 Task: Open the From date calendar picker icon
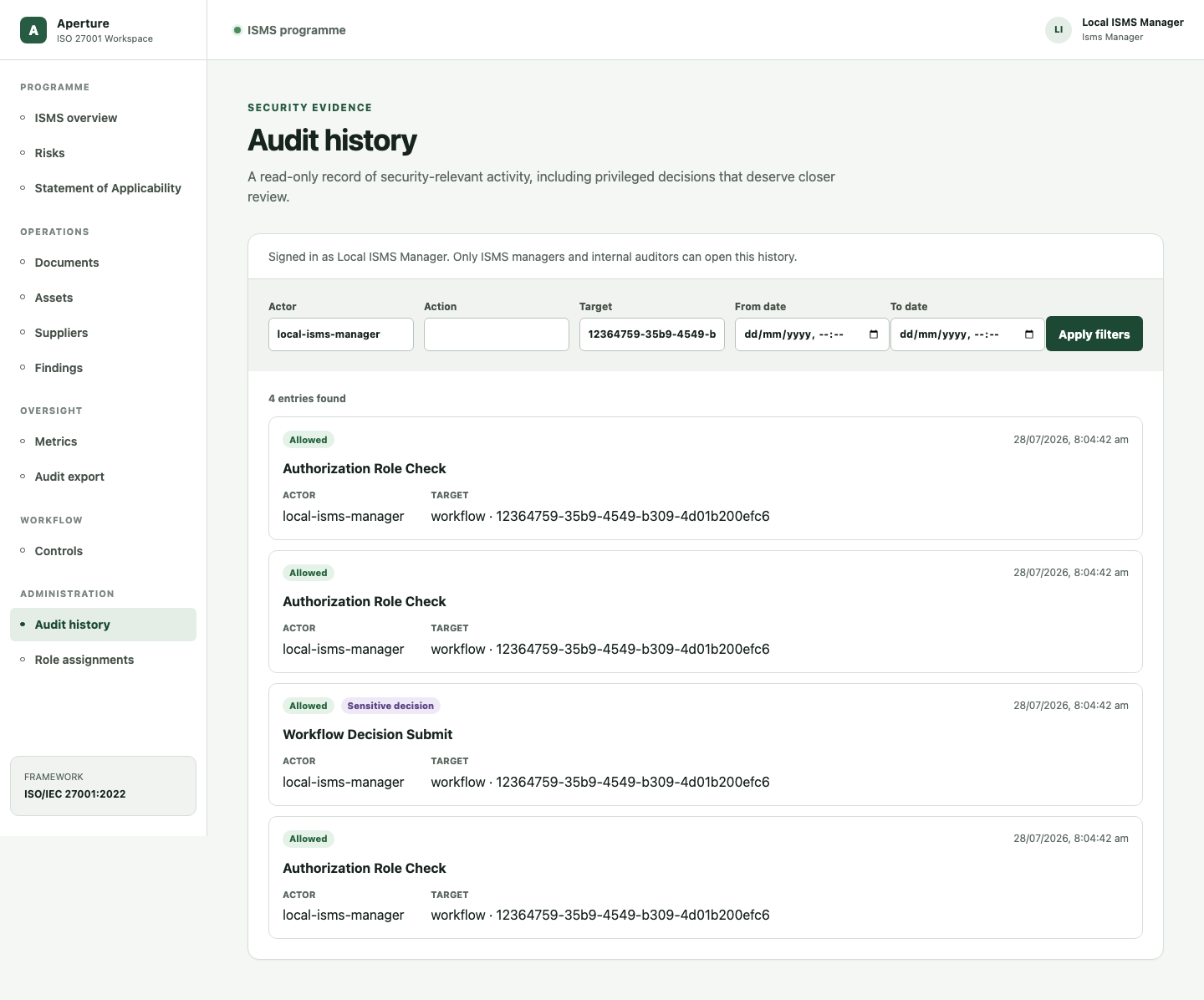pyautogui.click(x=874, y=334)
